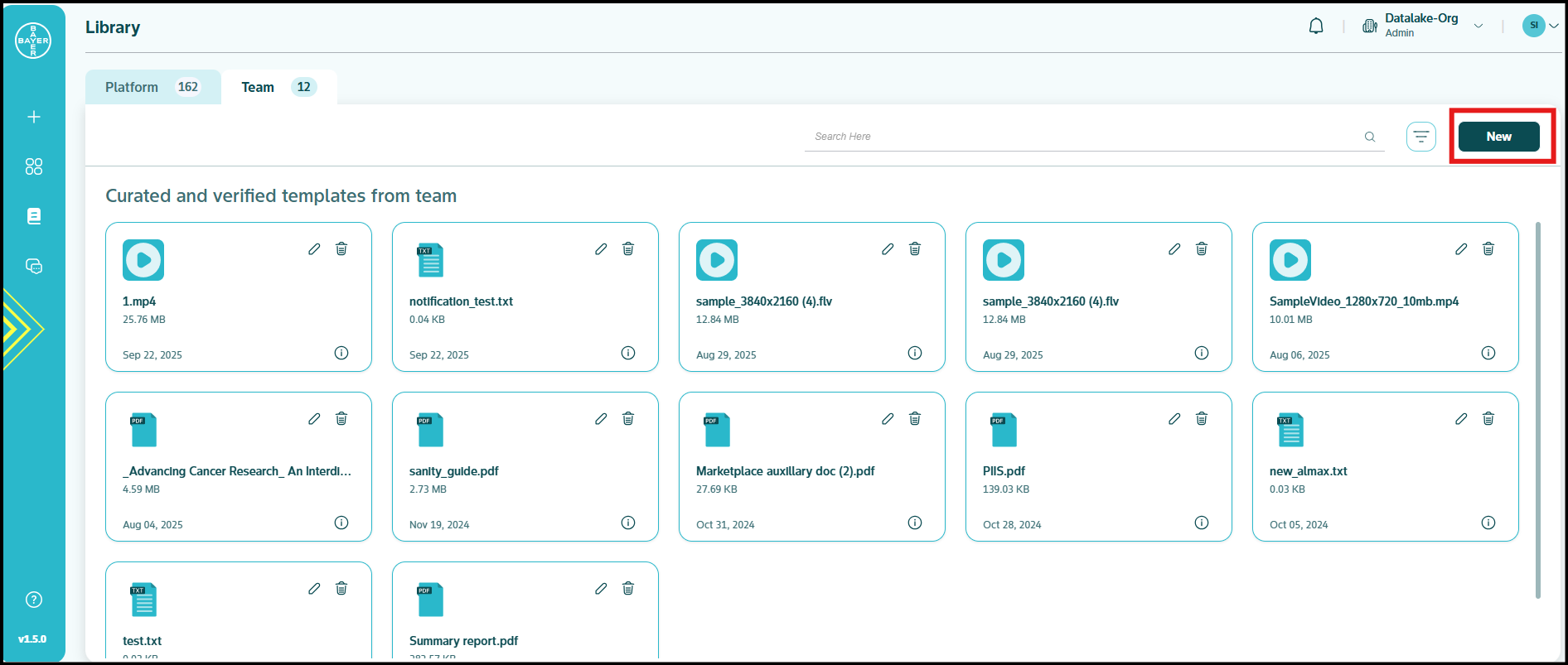
Task: Open the apps grid sidebar icon
Action: coord(34,166)
